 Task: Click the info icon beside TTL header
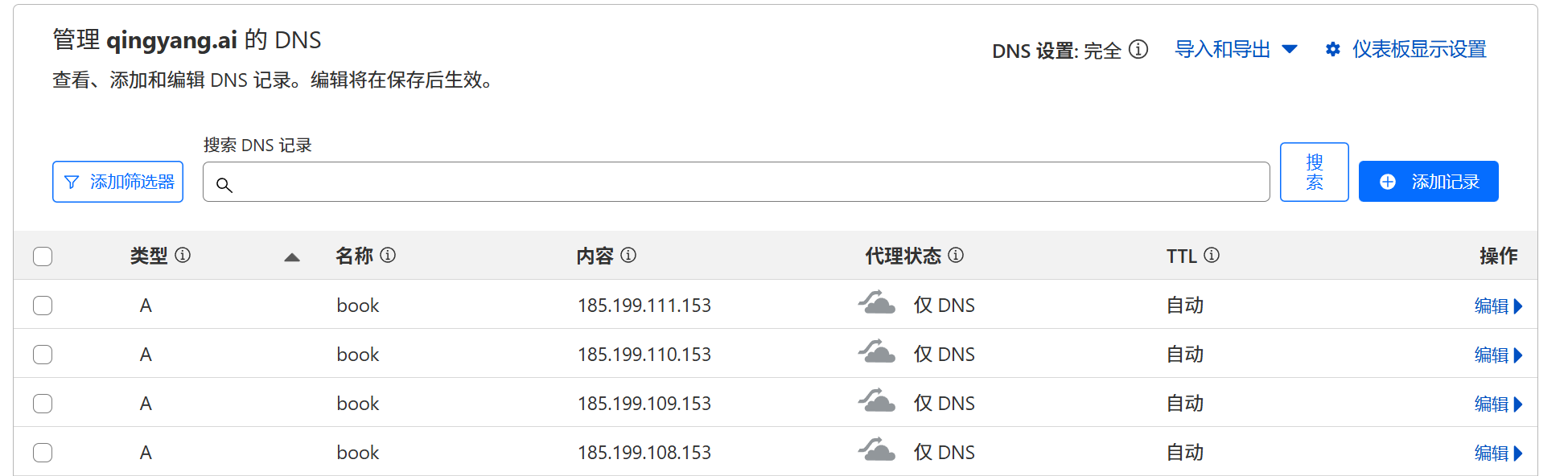(x=1212, y=256)
